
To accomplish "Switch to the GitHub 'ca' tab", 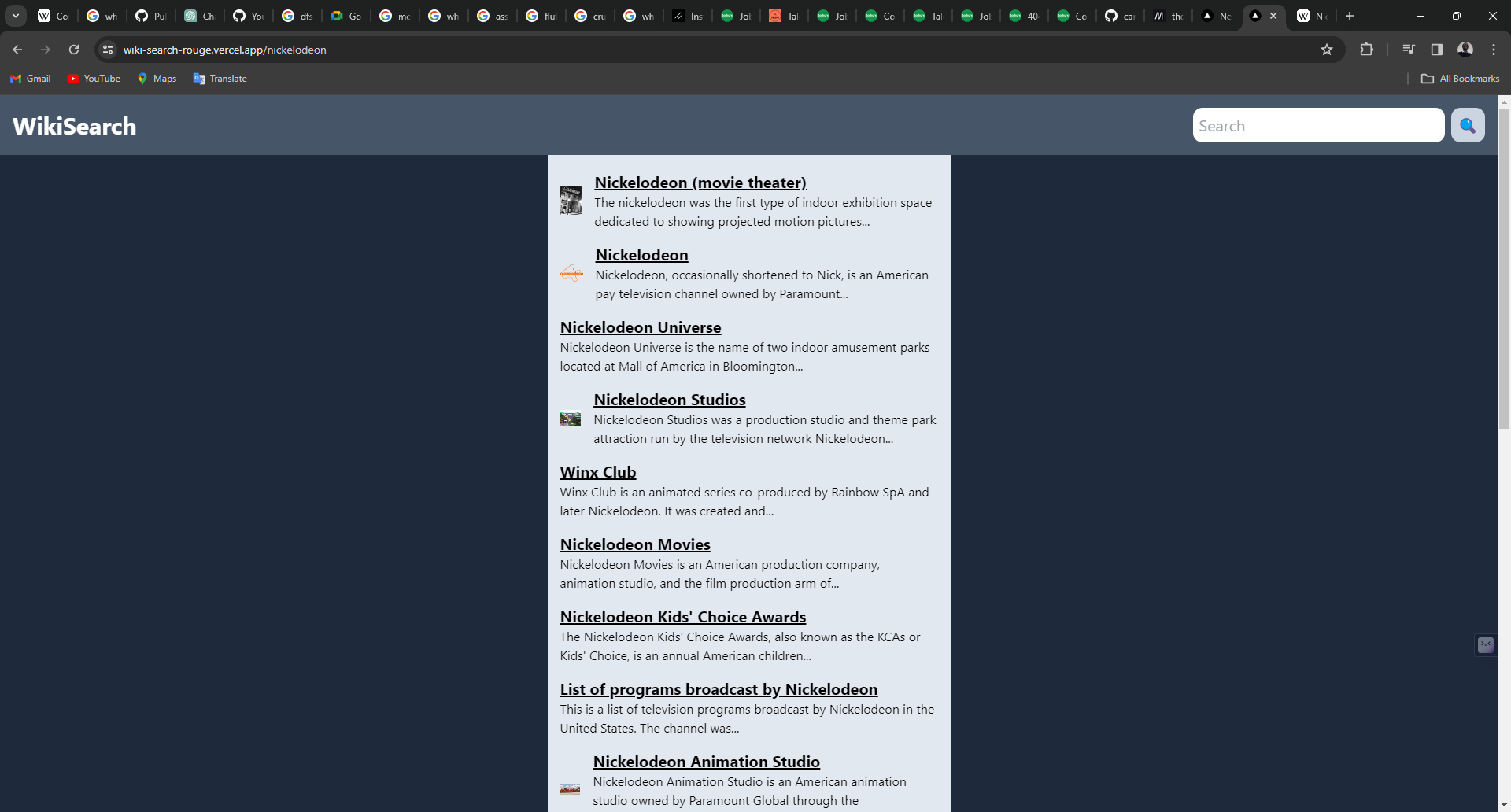I will click(x=1120, y=16).
